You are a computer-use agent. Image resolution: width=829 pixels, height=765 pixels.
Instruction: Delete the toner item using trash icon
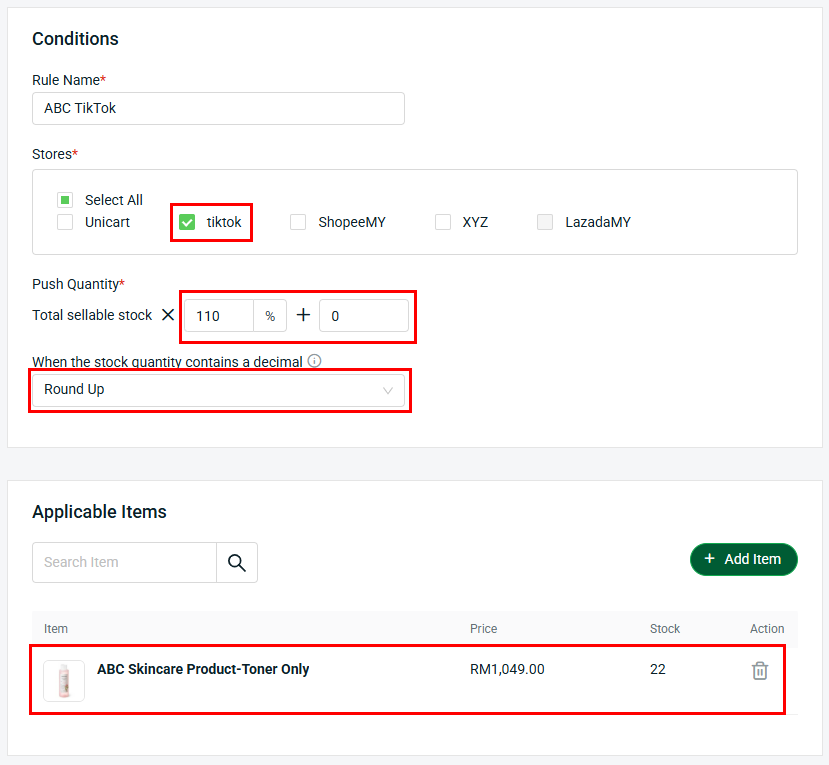click(x=760, y=671)
